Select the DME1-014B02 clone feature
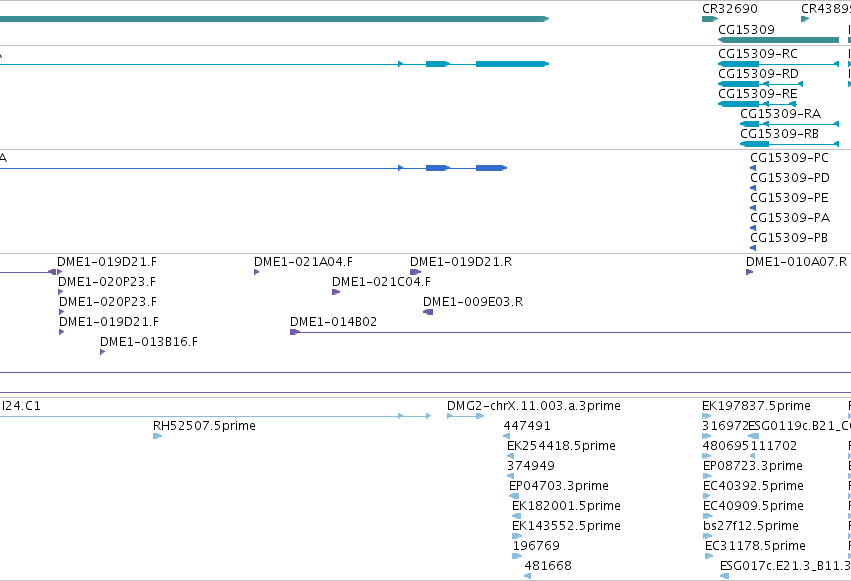 (x=570, y=332)
